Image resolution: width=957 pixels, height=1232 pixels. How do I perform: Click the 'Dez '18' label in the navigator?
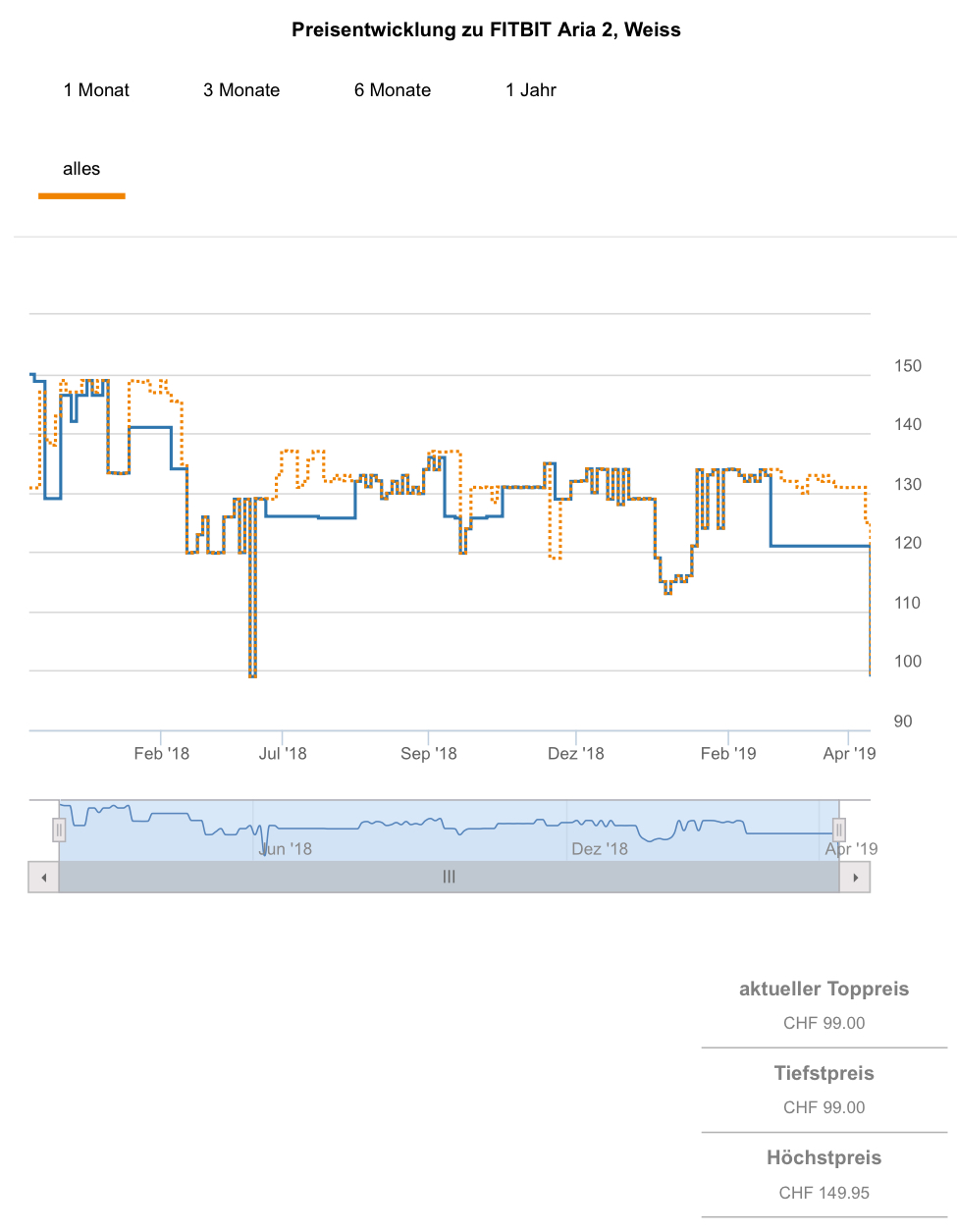pyautogui.click(x=600, y=848)
